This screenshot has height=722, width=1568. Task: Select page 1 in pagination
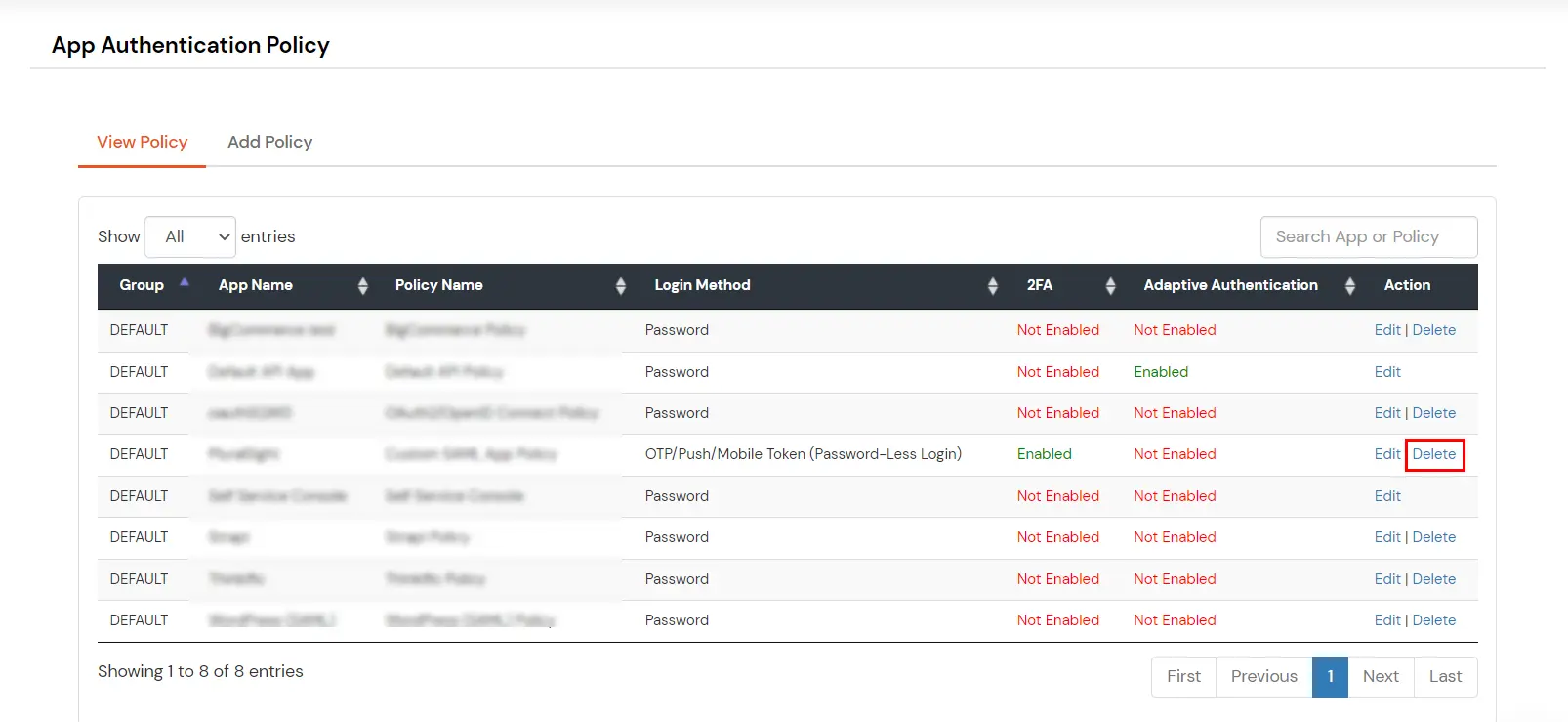[x=1330, y=676]
